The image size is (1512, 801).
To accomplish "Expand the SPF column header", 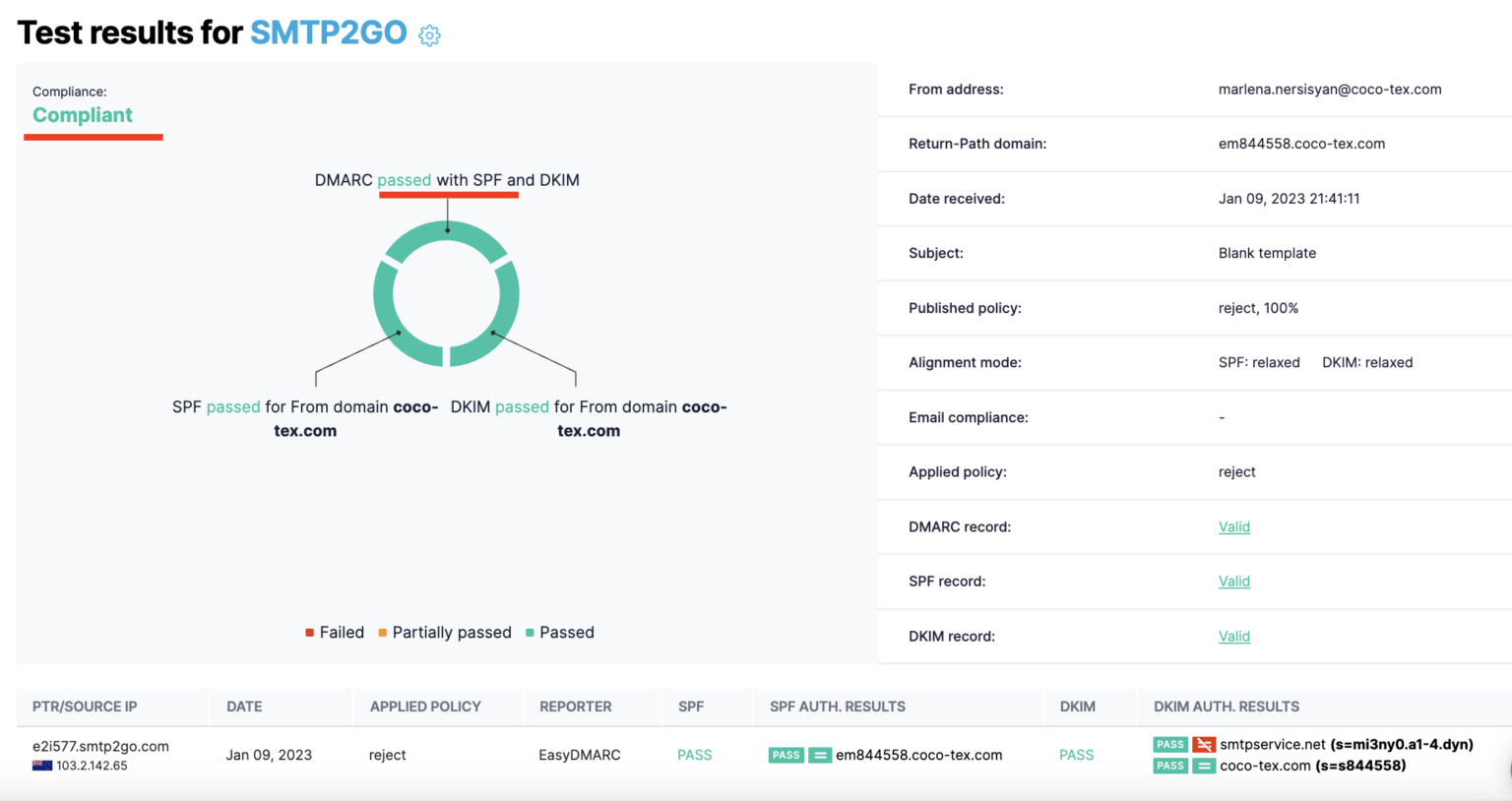I will [691, 707].
